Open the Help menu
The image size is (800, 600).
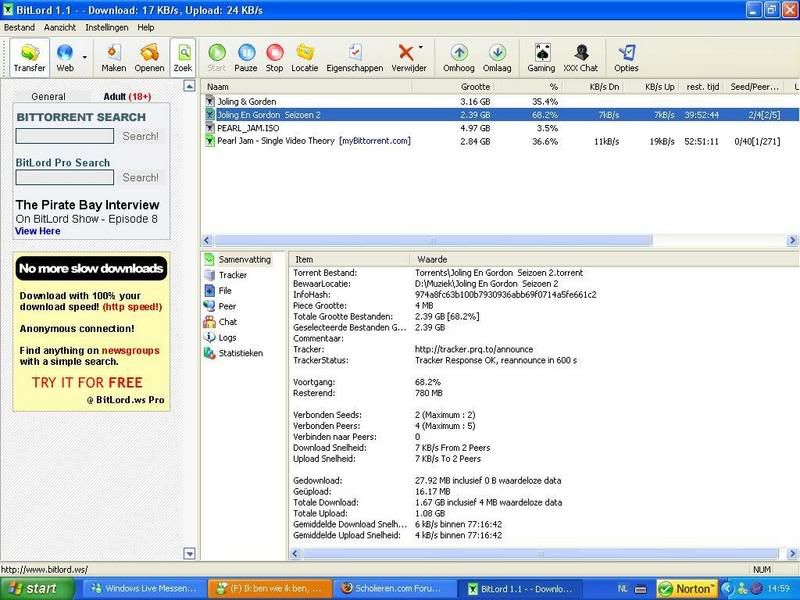coord(146,28)
